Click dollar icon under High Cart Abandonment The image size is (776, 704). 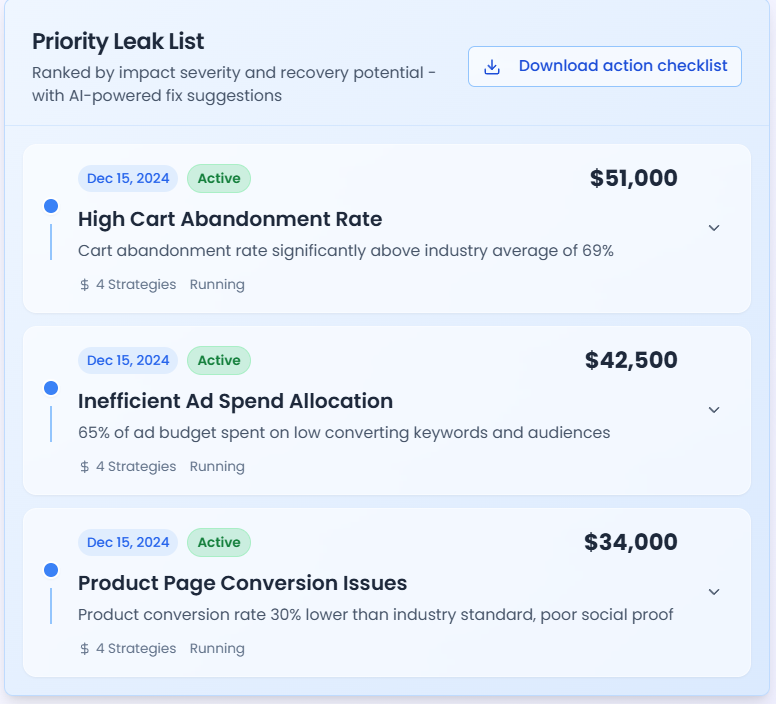coord(85,285)
